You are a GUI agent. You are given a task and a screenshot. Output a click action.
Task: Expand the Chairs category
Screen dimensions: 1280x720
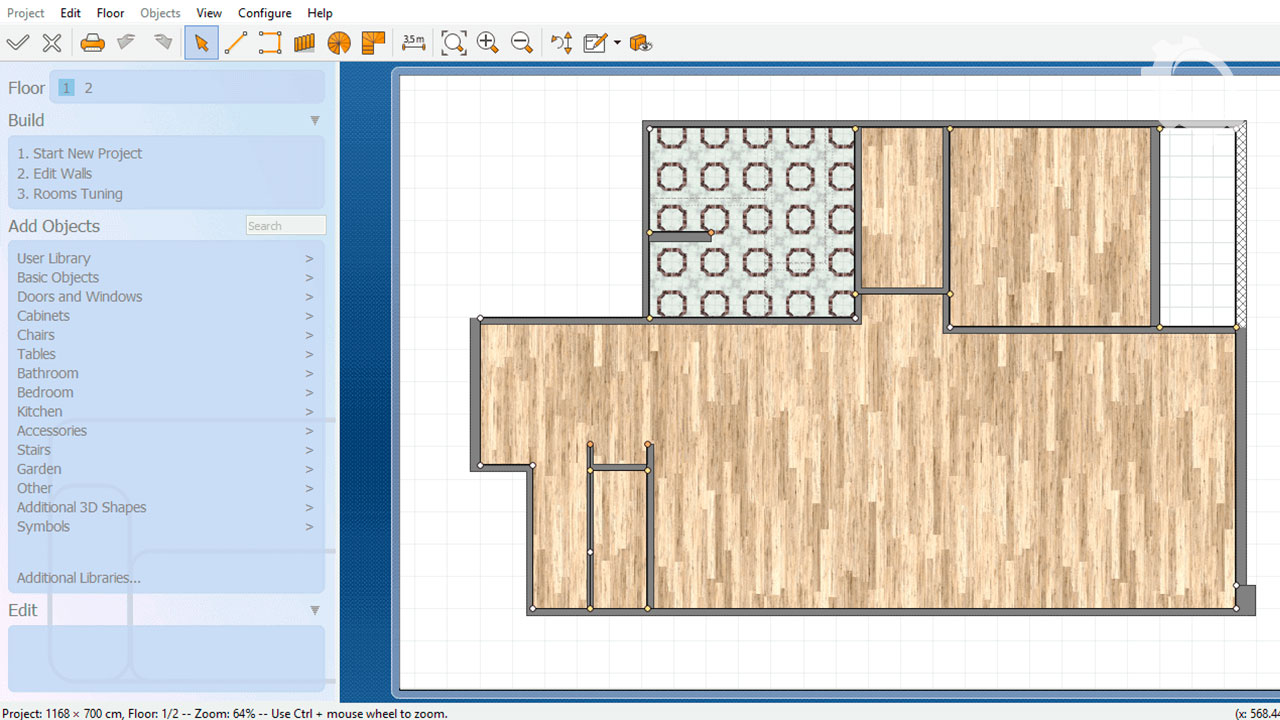(x=165, y=335)
